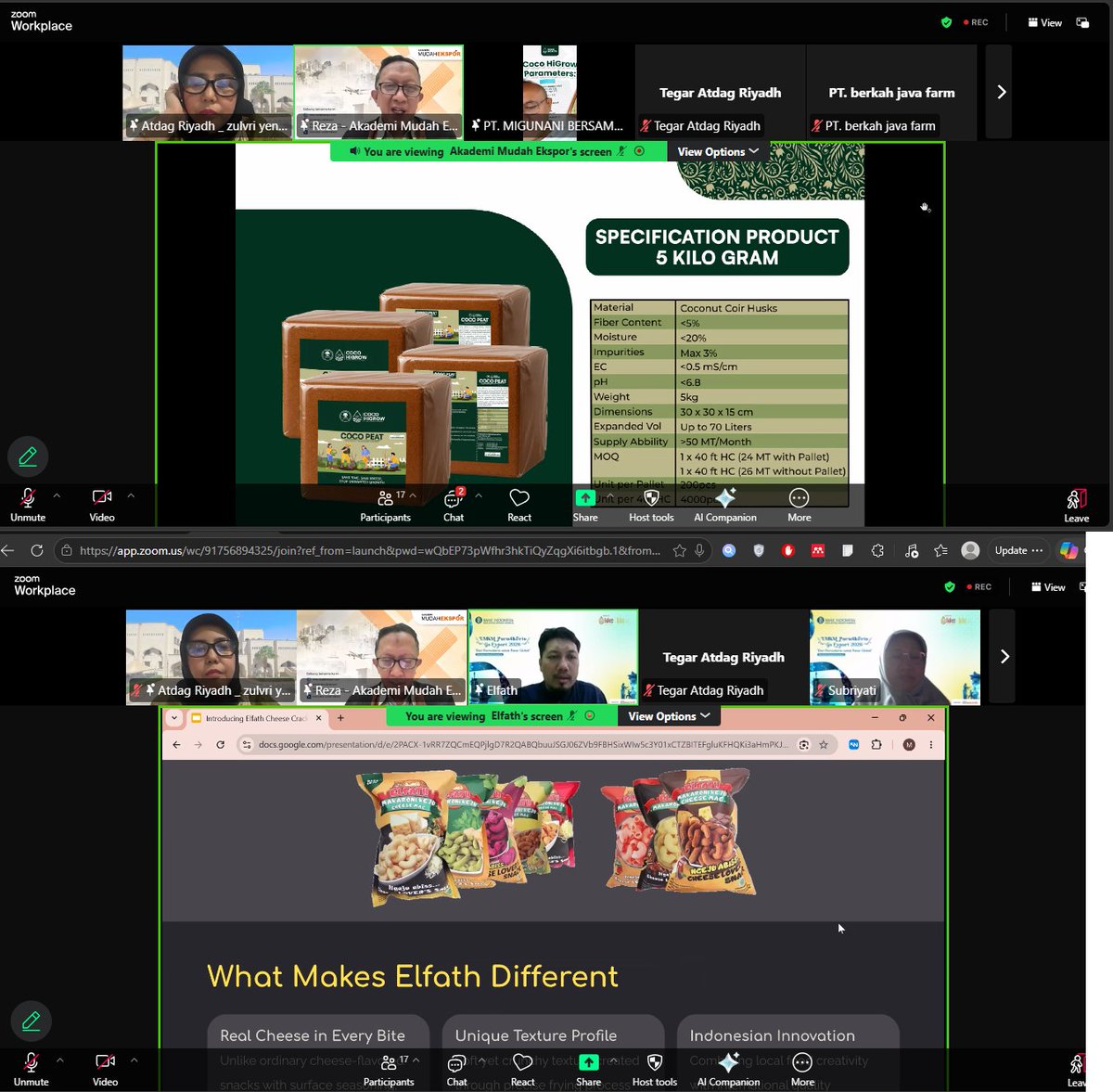Open audio options caret beside Unmute, Elfath's screen window
The width and height of the screenshot is (1113, 1092).
(x=59, y=1060)
